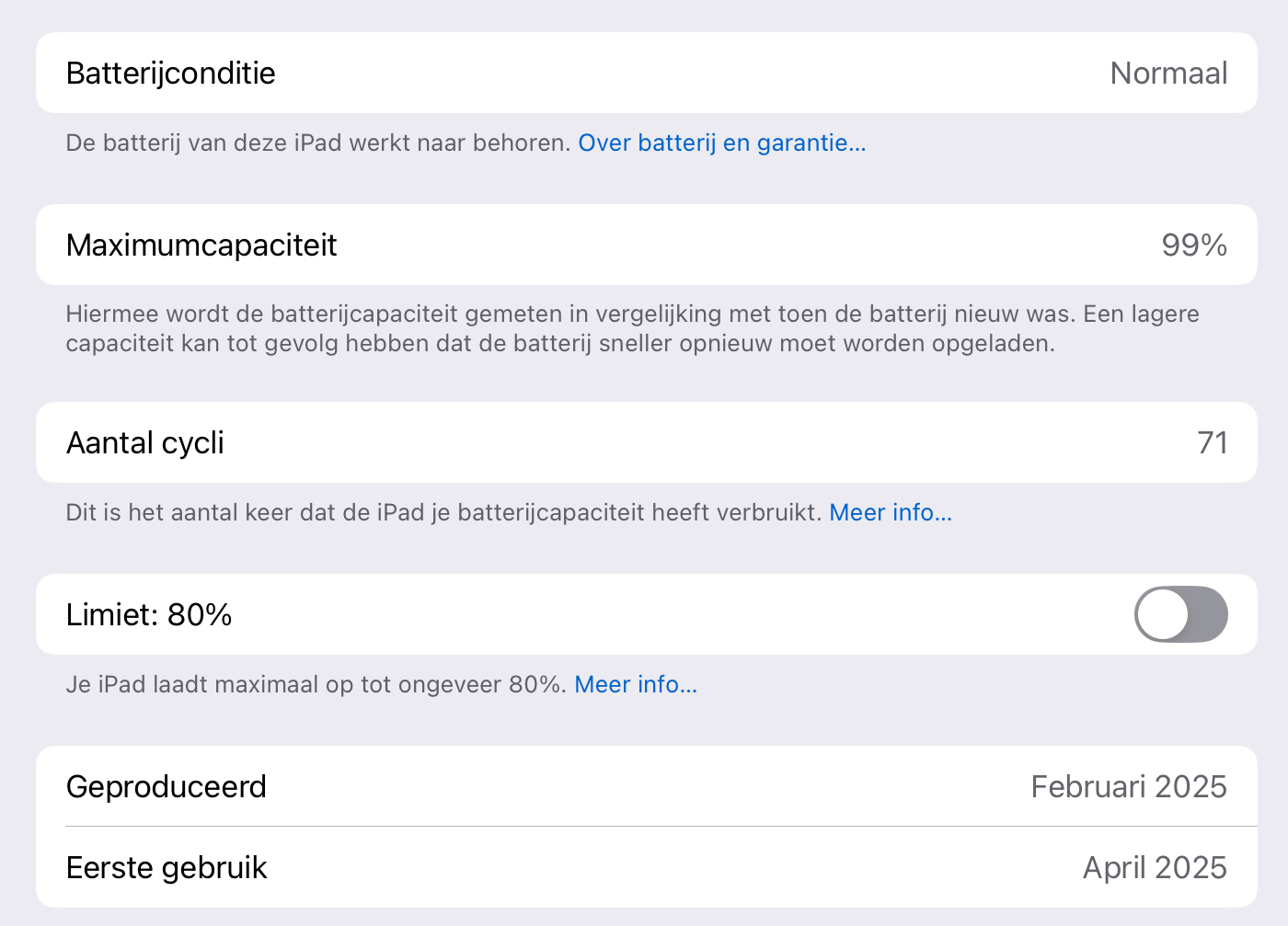The width and height of the screenshot is (1288, 926).
Task: Select the Batterijconditie label
Action: tap(171, 74)
